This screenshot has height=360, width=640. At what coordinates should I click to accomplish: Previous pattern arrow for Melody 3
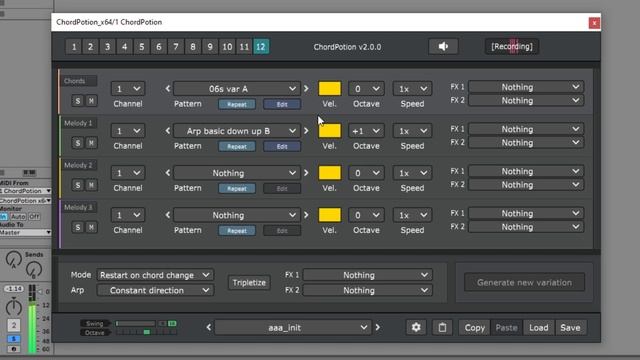pyautogui.click(x=168, y=215)
